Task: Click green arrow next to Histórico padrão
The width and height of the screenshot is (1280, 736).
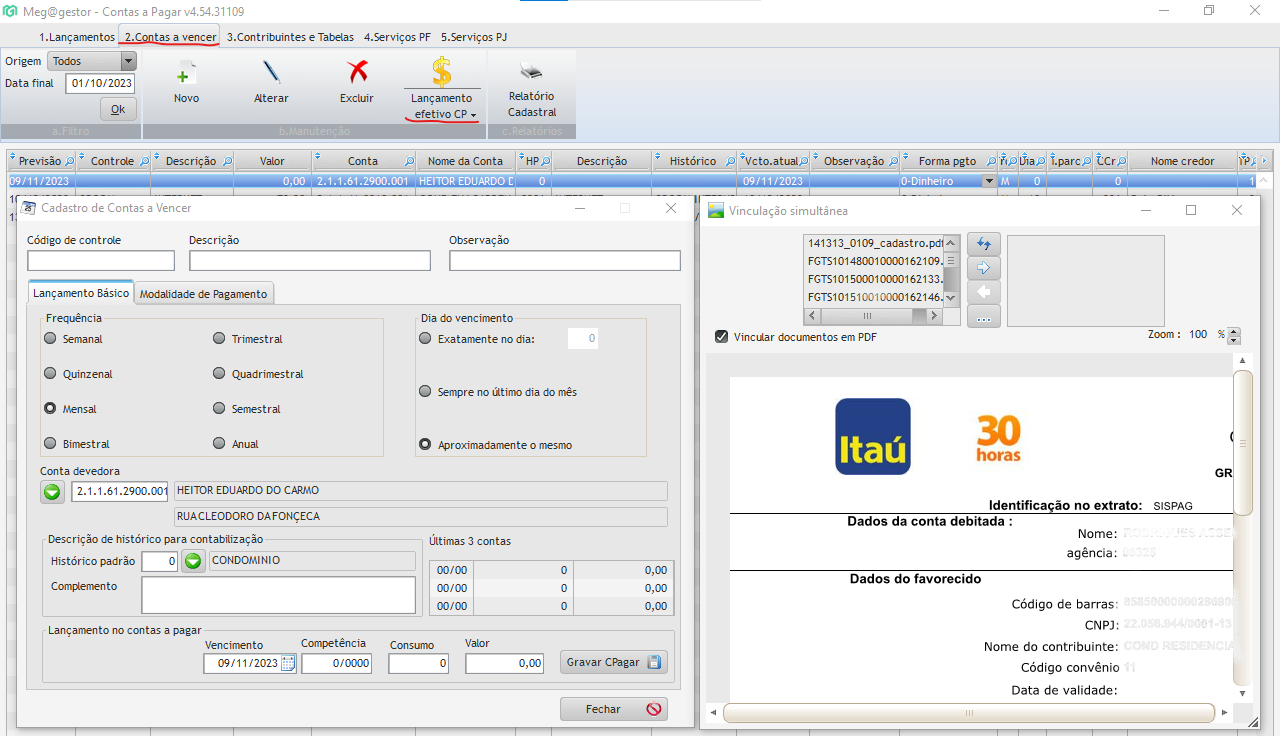Action: [193, 561]
